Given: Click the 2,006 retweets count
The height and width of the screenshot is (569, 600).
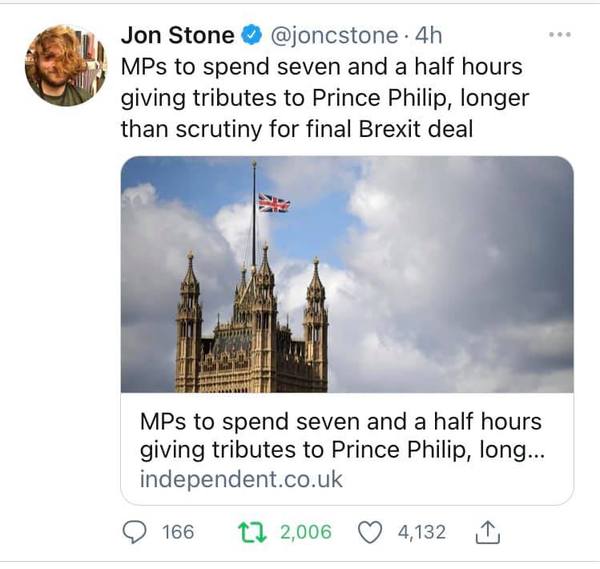Looking at the screenshot, I should point(305,532).
